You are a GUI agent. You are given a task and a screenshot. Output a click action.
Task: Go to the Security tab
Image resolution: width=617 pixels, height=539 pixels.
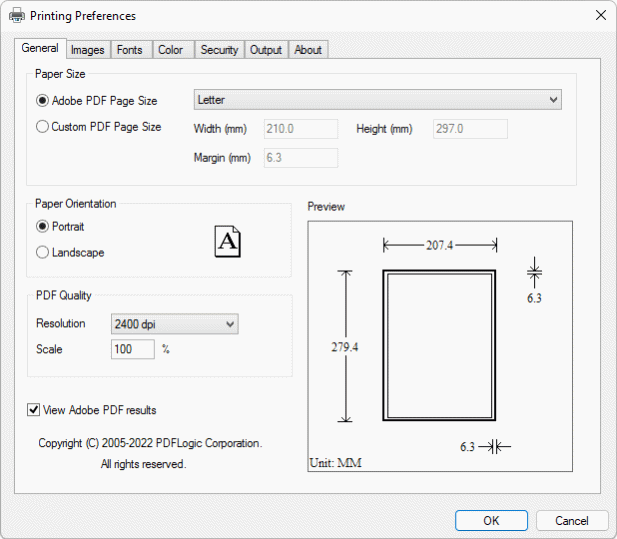coord(219,50)
